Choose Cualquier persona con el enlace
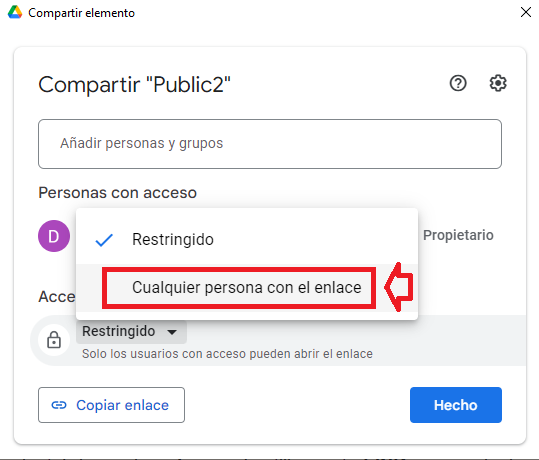The width and height of the screenshot is (539, 460). pos(247,288)
